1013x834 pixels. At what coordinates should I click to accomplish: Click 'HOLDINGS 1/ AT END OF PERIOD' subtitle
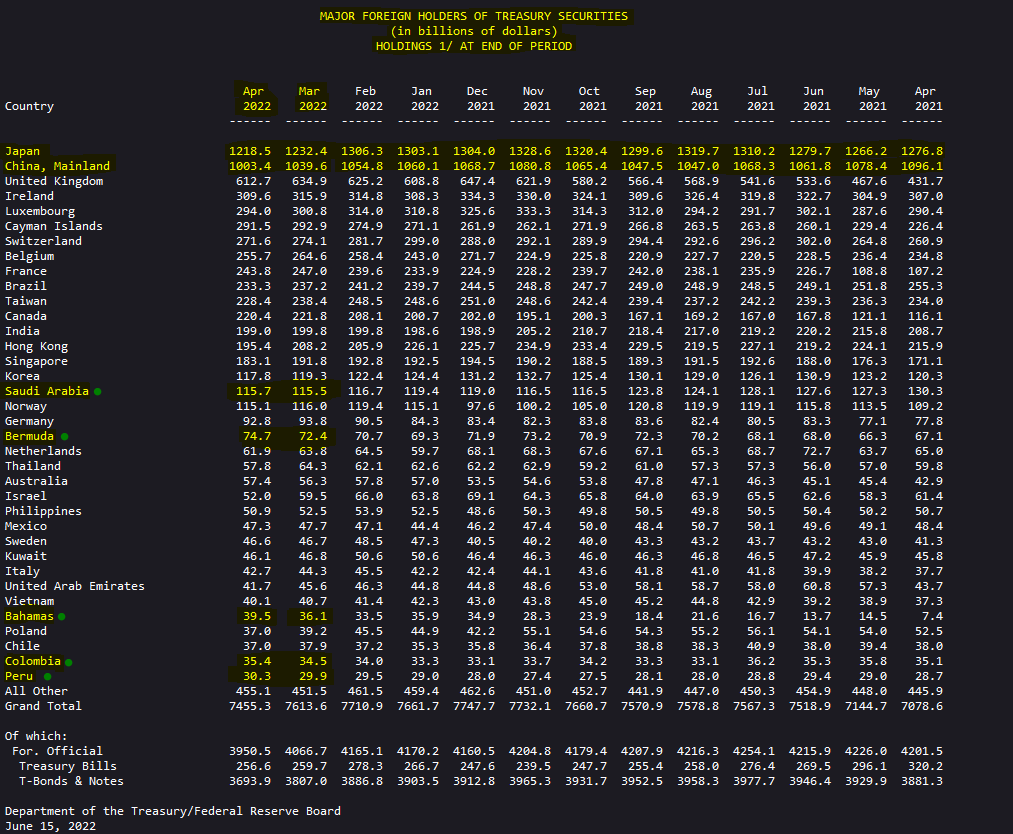474,47
